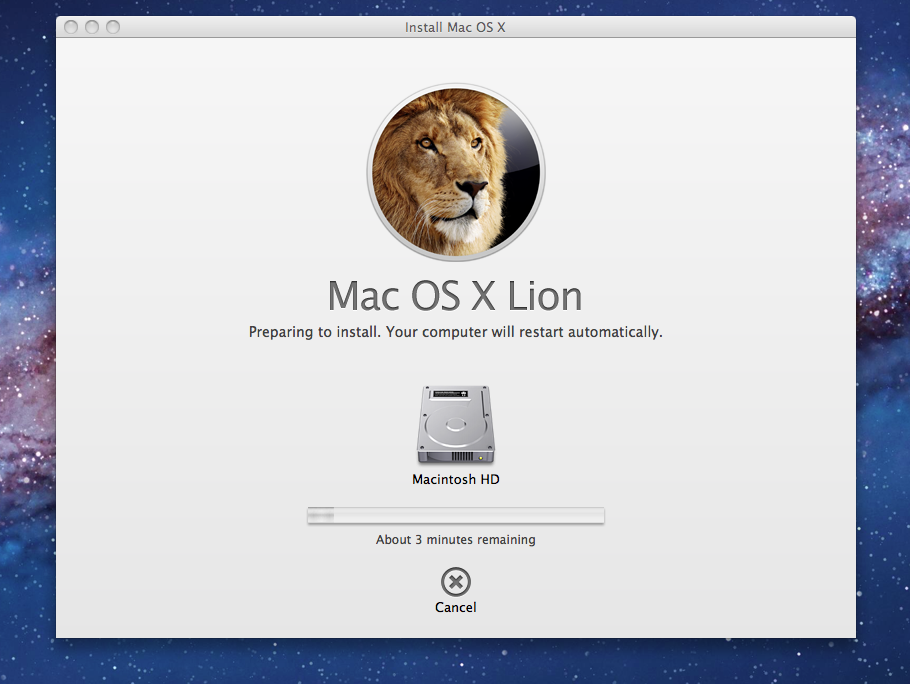Click the Cancel X icon
This screenshot has width=910, height=684.
[x=456, y=581]
